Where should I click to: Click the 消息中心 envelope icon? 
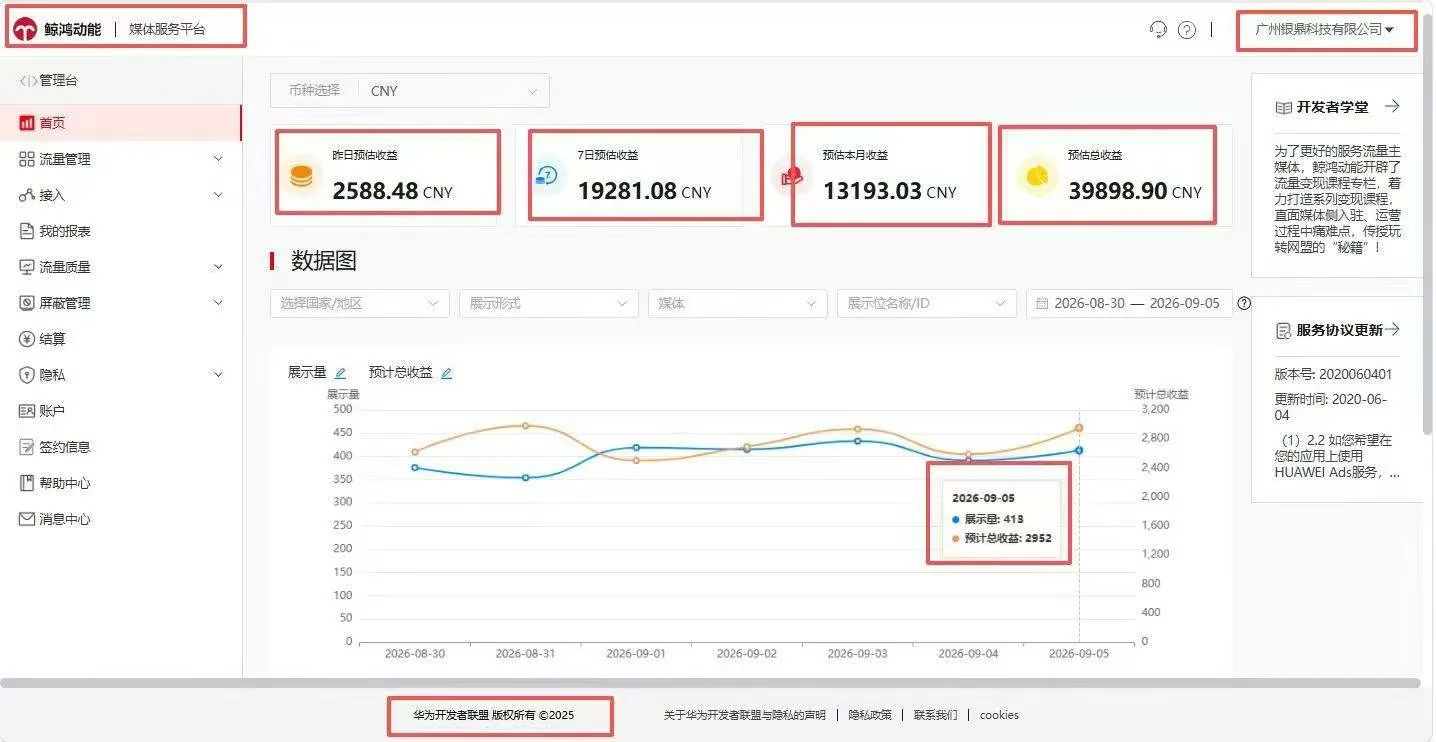click(27, 519)
